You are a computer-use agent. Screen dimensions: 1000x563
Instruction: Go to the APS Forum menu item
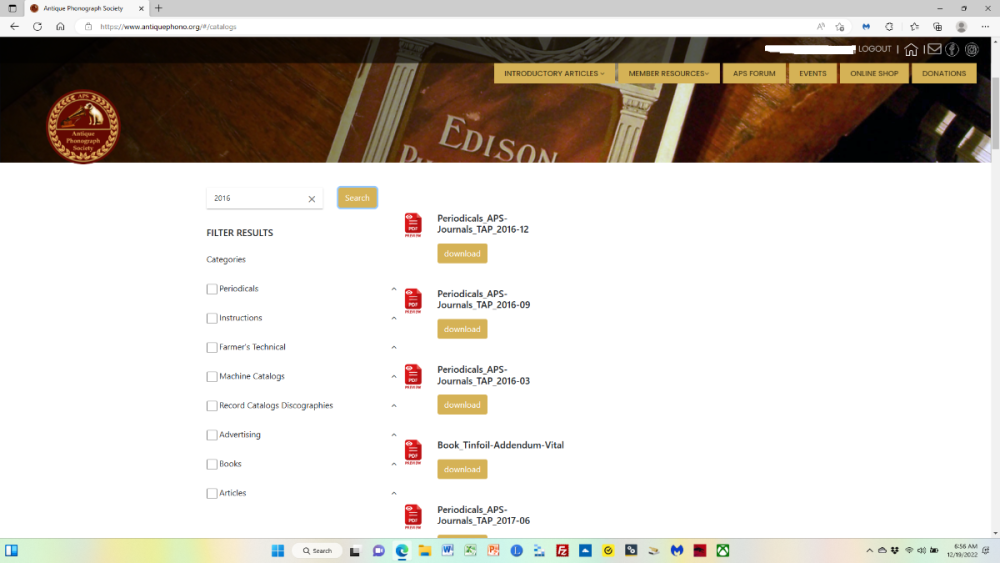tap(754, 73)
